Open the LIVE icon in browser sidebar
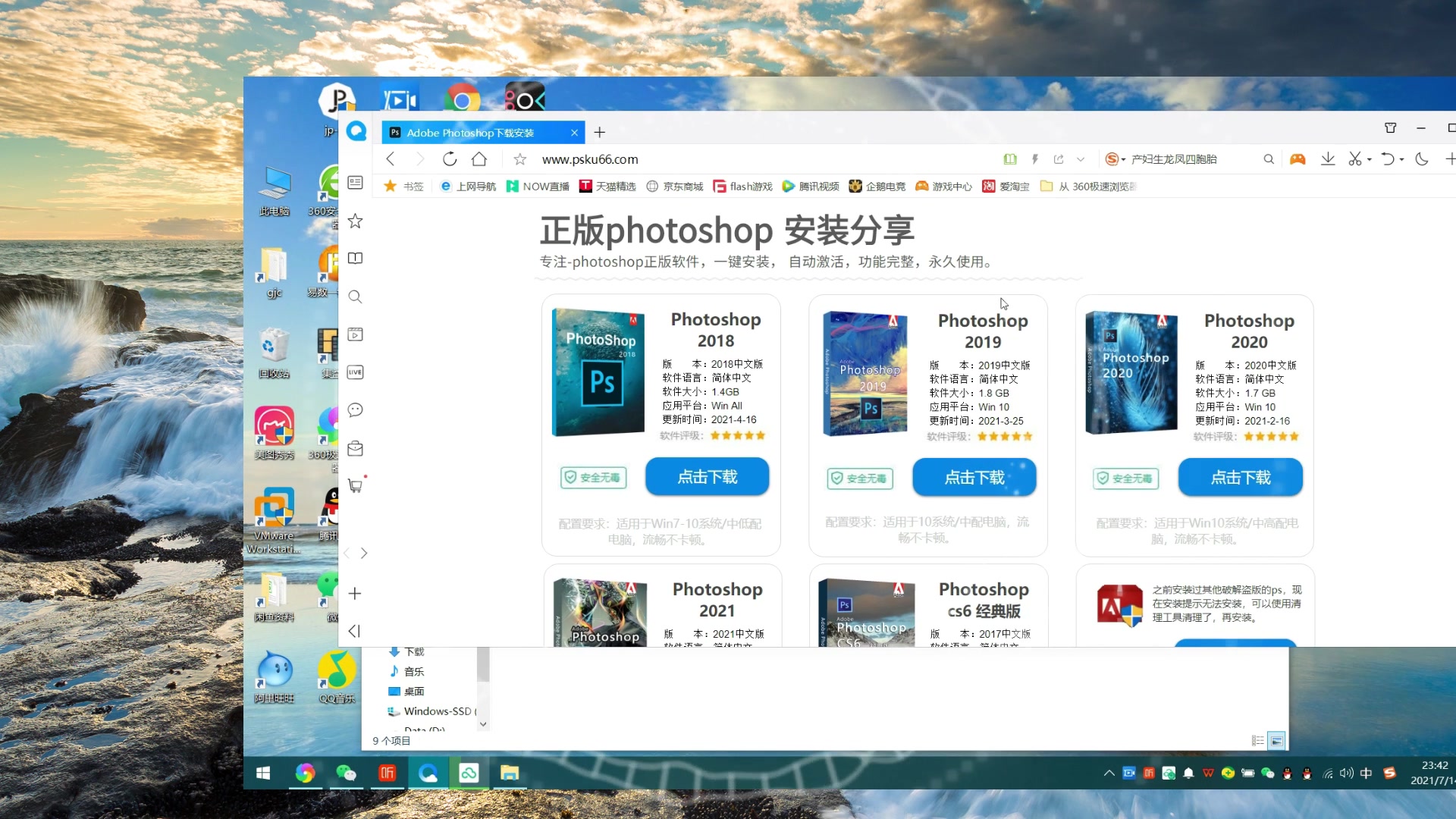1456x819 pixels. point(355,372)
